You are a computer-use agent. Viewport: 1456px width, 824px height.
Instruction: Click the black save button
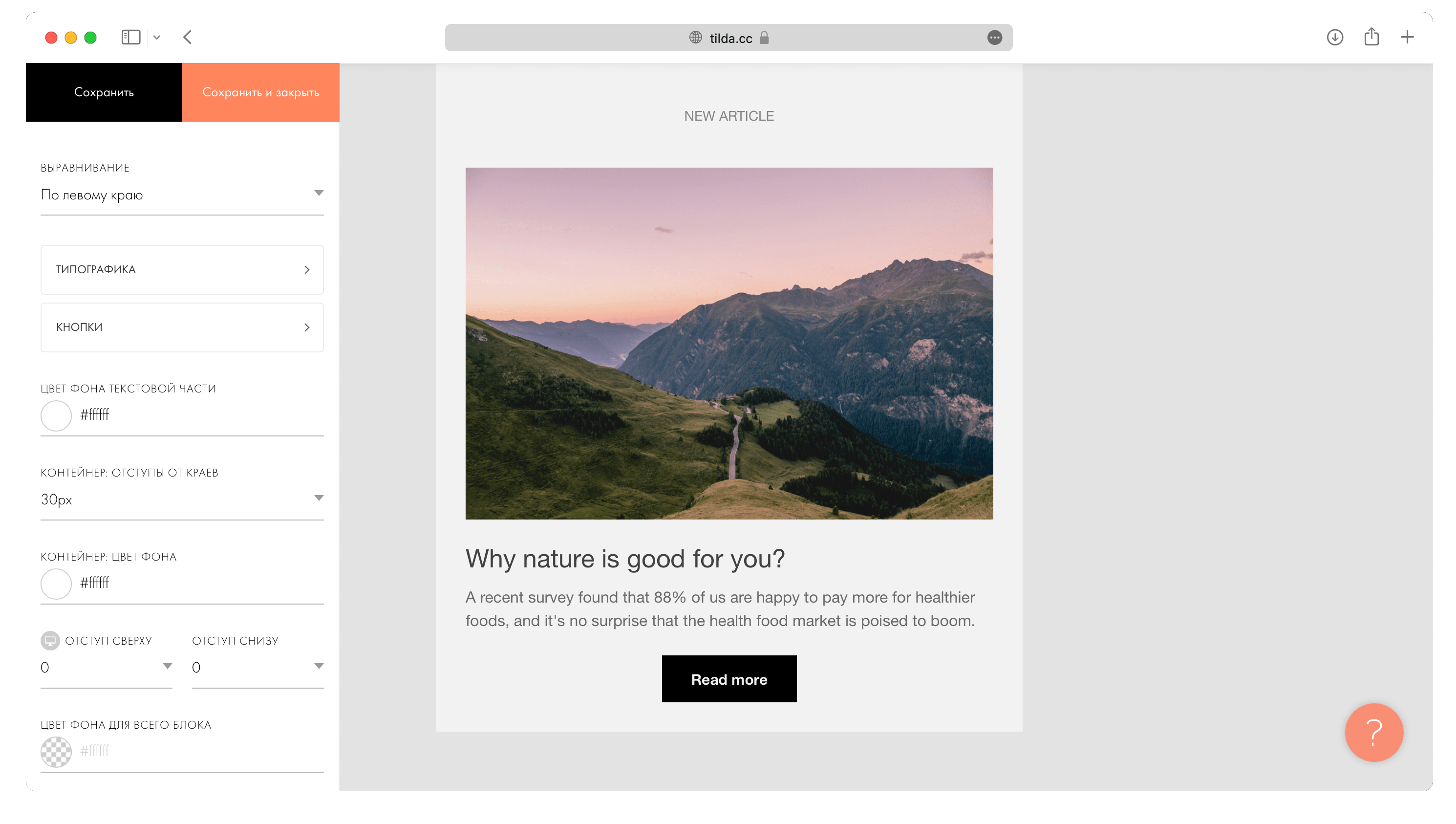pyautogui.click(x=104, y=91)
